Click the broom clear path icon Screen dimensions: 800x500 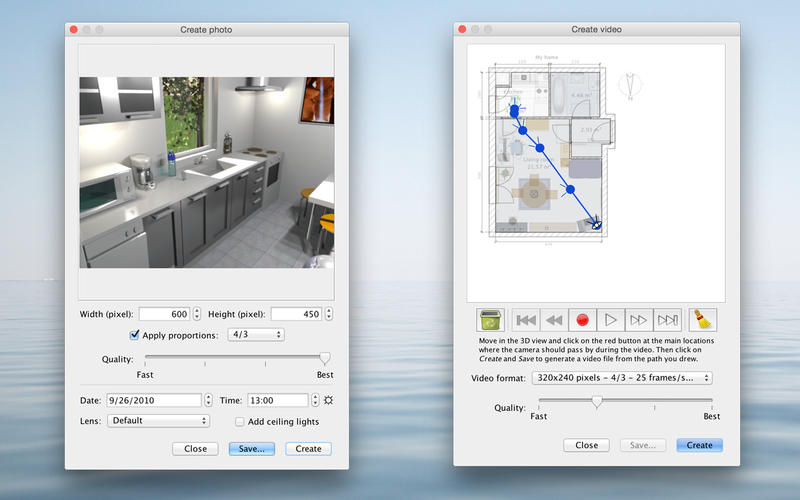pyautogui.click(x=703, y=320)
